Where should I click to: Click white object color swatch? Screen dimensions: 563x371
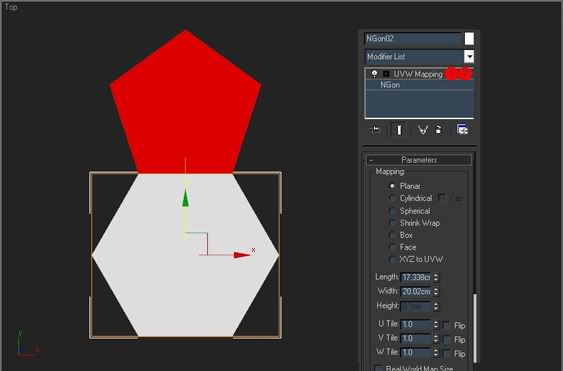pyautogui.click(x=469, y=38)
